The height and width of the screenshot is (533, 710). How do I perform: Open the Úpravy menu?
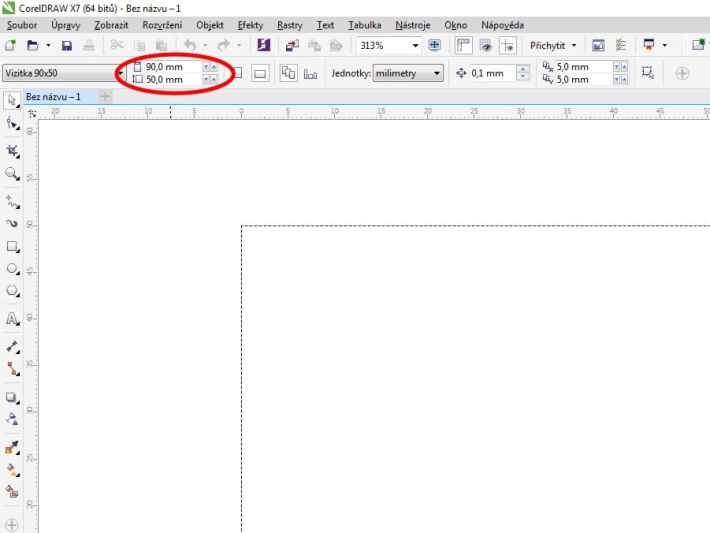click(x=66, y=25)
